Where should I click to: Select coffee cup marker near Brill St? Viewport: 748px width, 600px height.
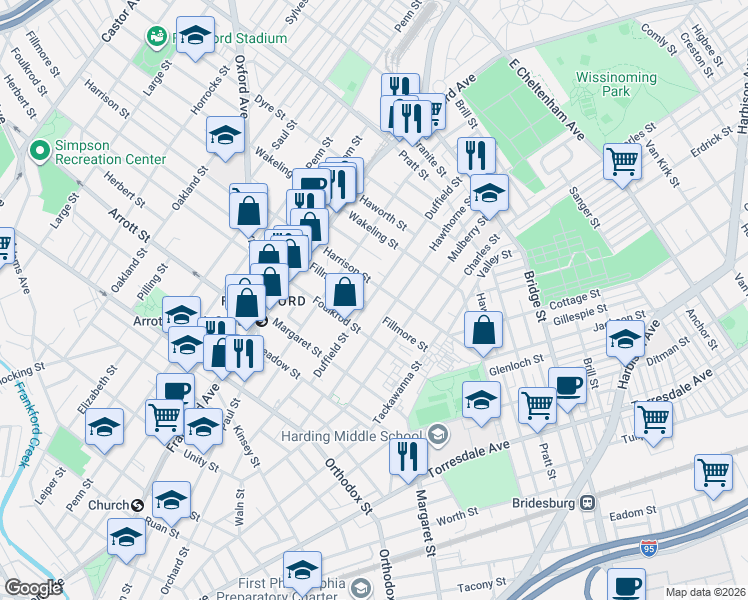[x=567, y=389]
